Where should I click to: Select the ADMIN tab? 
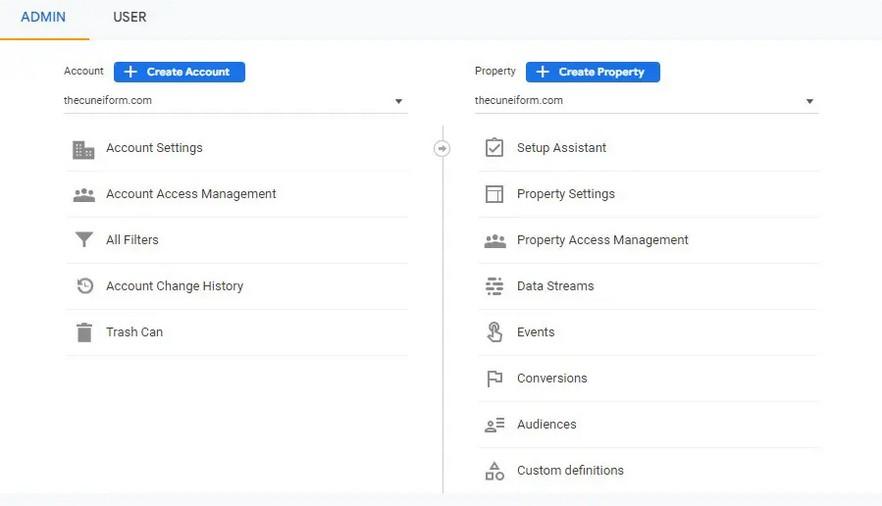coord(43,17)
